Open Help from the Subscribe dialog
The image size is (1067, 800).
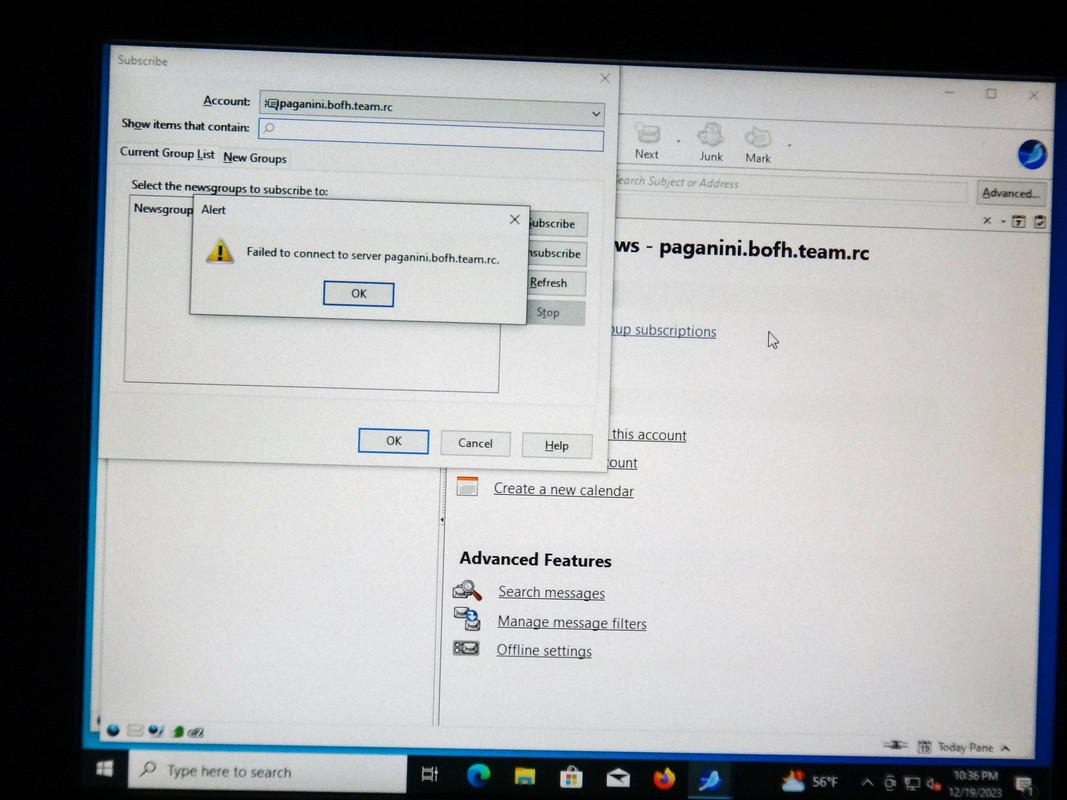(x=557, y=446)
